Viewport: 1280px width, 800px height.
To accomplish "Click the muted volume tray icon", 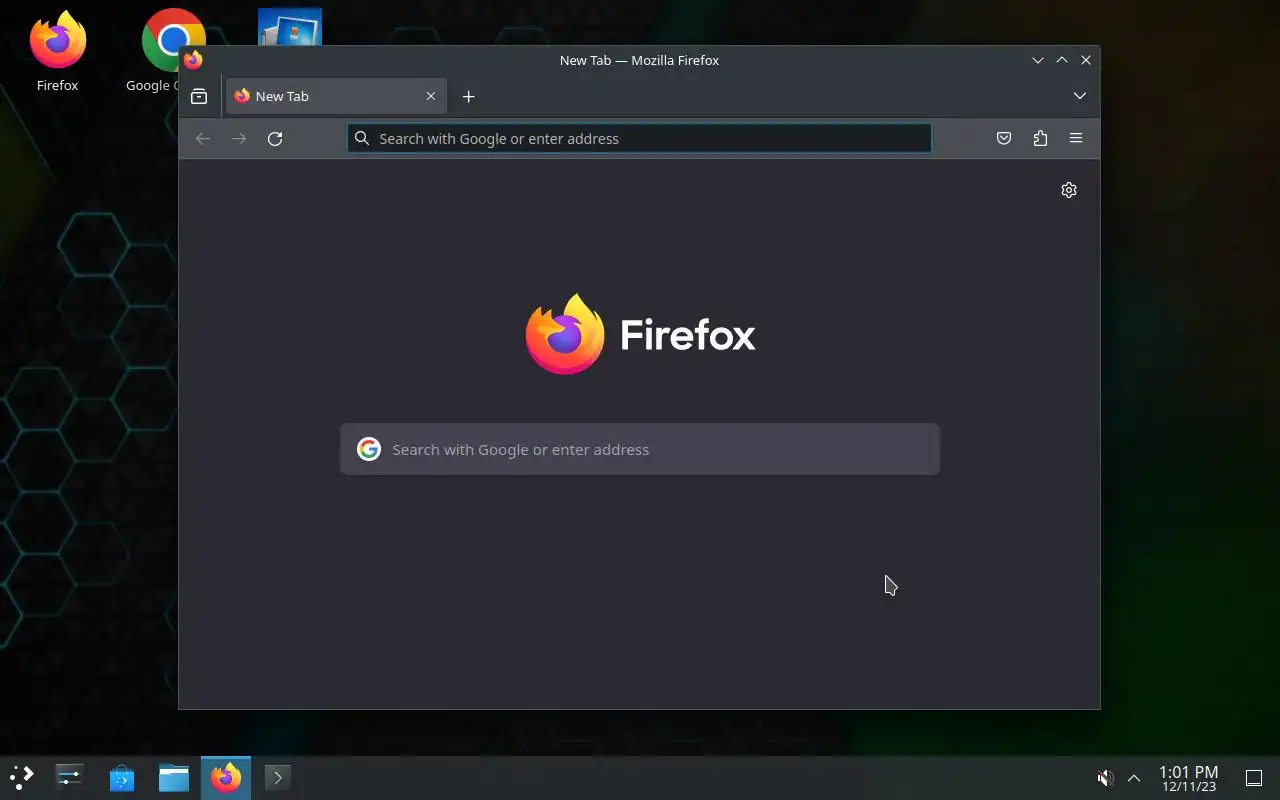I will point(1105,778).
